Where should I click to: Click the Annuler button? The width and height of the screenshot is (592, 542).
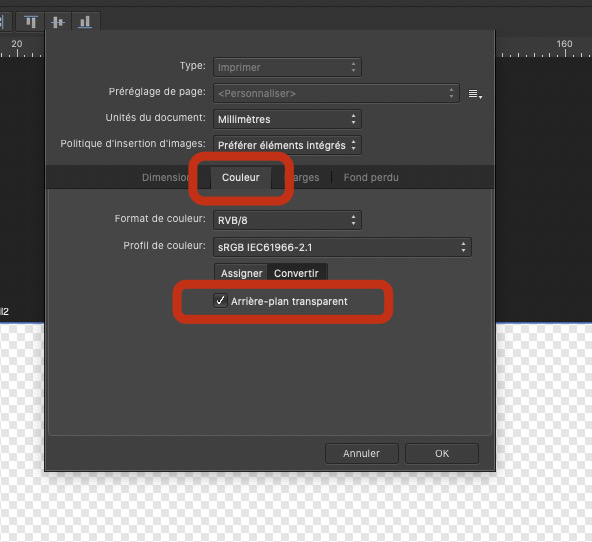tap(362, 453)
